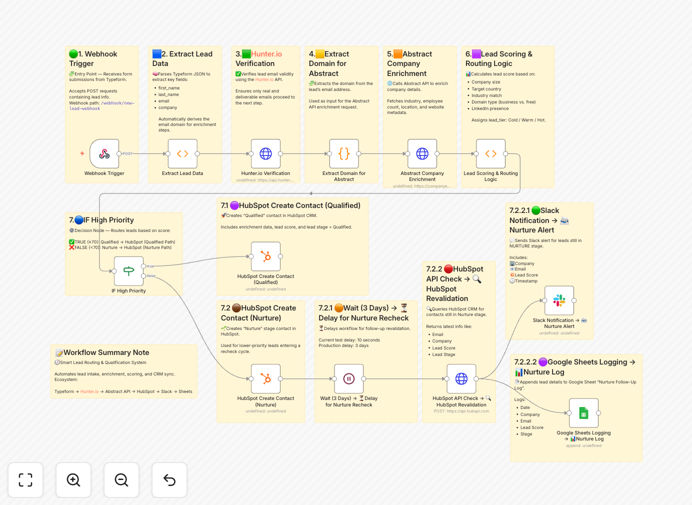Select the Abstract Company Enrichment node

422,154
